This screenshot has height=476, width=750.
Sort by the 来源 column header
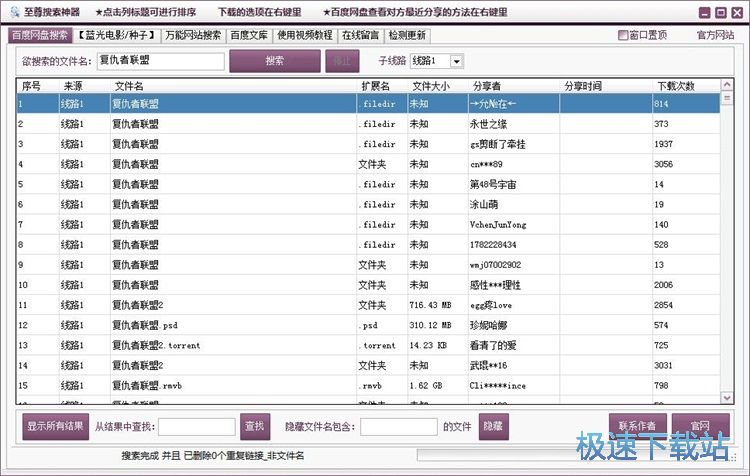pyautogui.click(x=84, y=86)
